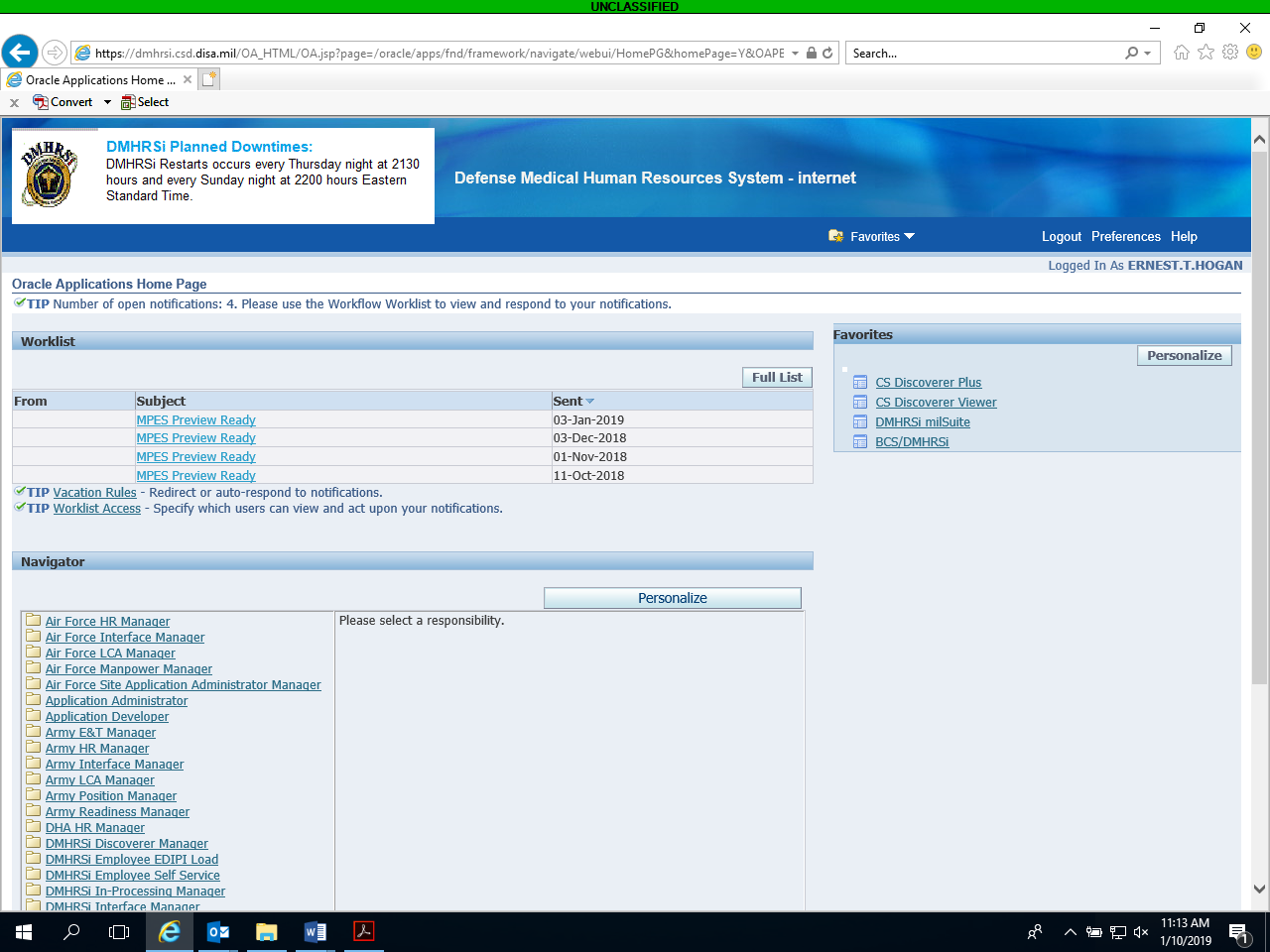The image size is (1270, 952).
Task: Open the Favorites menu in the header
Action: (x=872, y=236)
